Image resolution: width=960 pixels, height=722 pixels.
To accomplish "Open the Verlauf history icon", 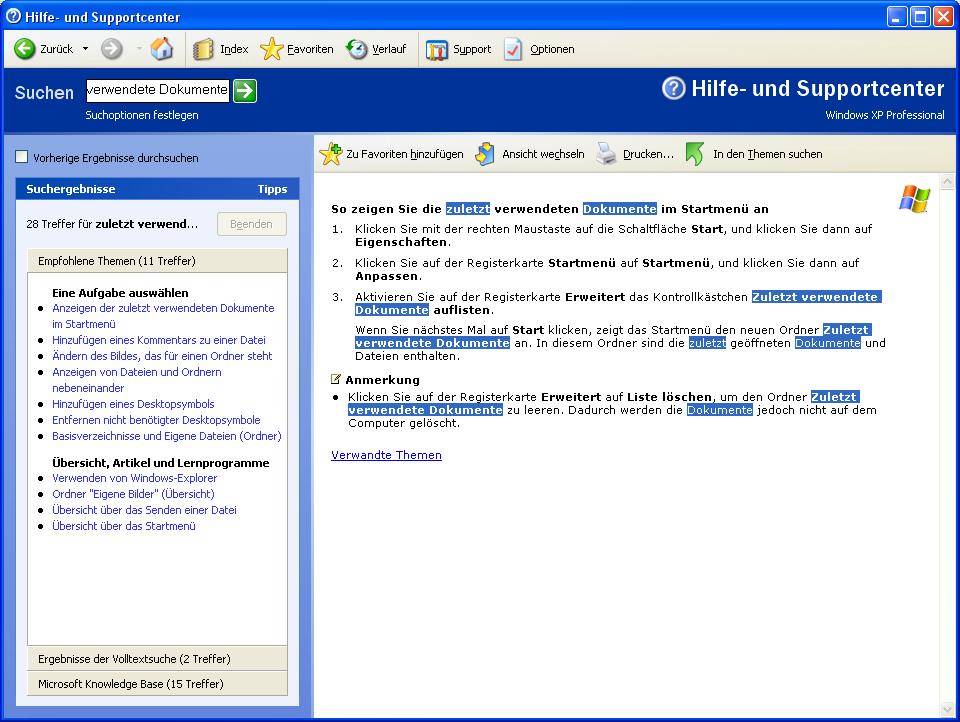I will pyautogui.click(x=357, y=49).
